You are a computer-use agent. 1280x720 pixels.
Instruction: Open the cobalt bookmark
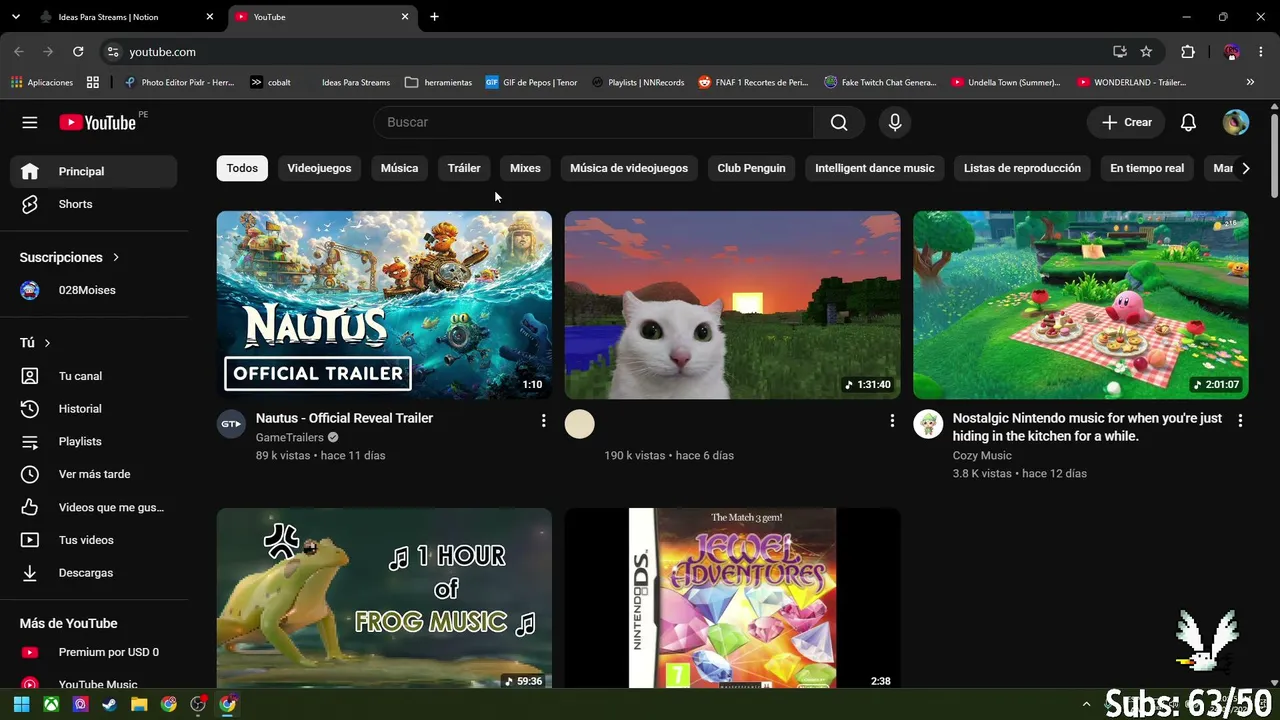tap(270, 82)
